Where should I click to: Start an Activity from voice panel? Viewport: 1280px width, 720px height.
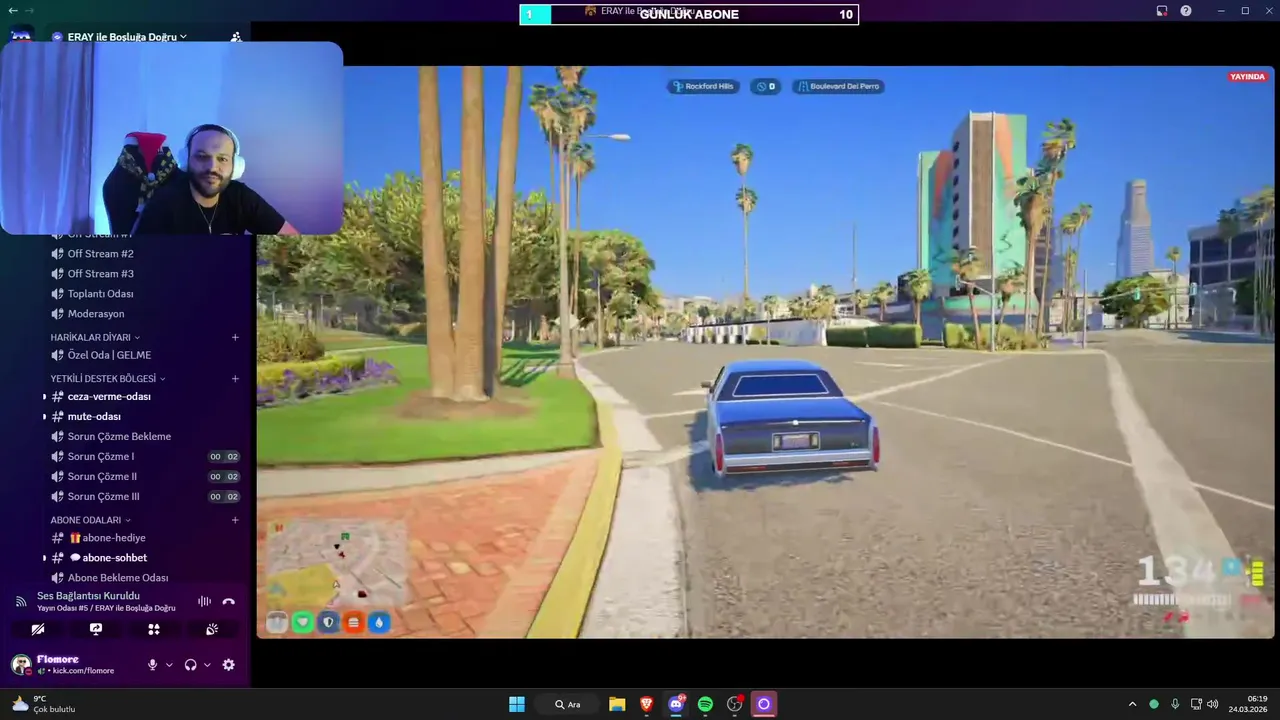point(154,629)
